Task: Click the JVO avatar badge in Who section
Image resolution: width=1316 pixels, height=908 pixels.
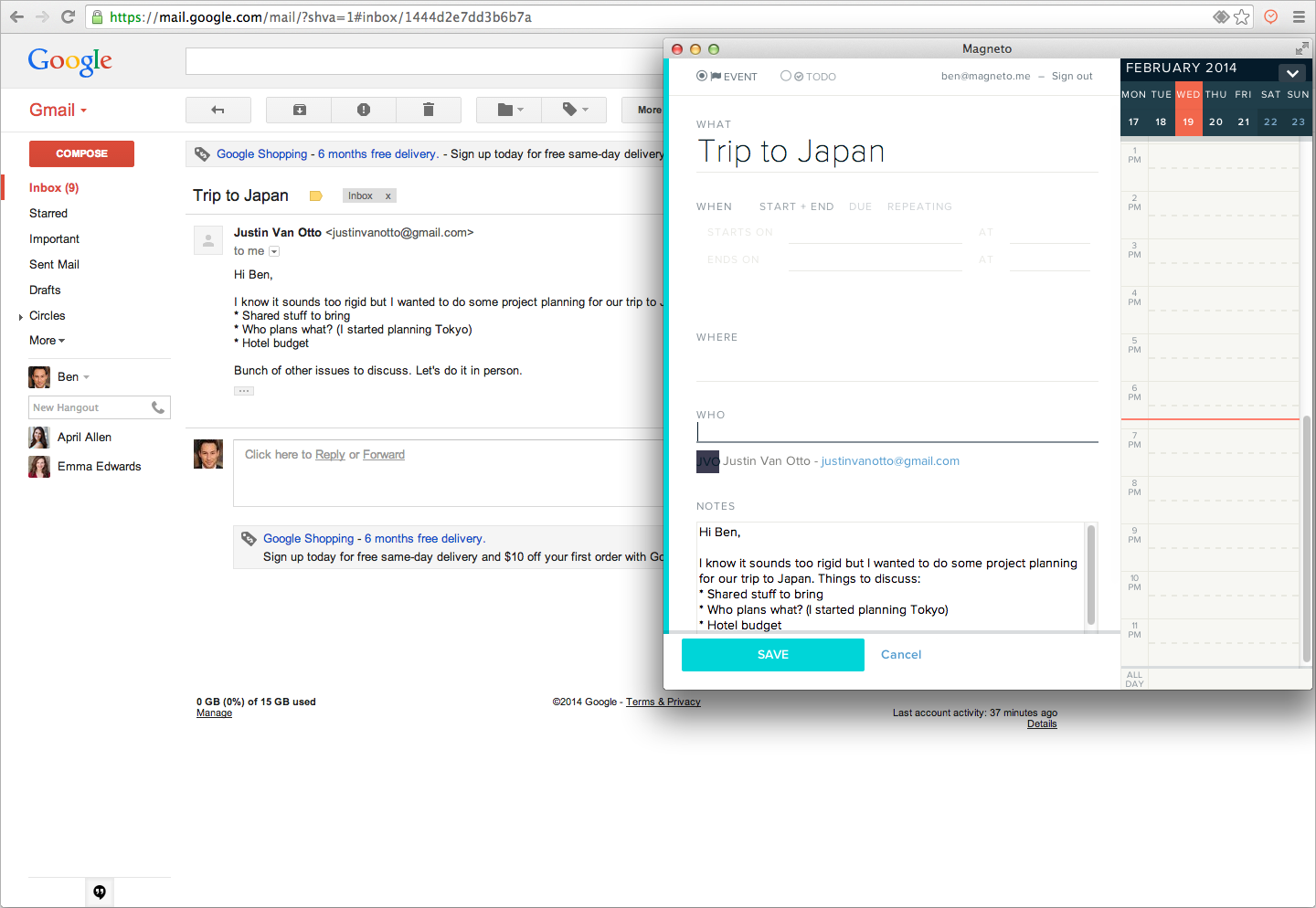Action: tap(708, 461)
